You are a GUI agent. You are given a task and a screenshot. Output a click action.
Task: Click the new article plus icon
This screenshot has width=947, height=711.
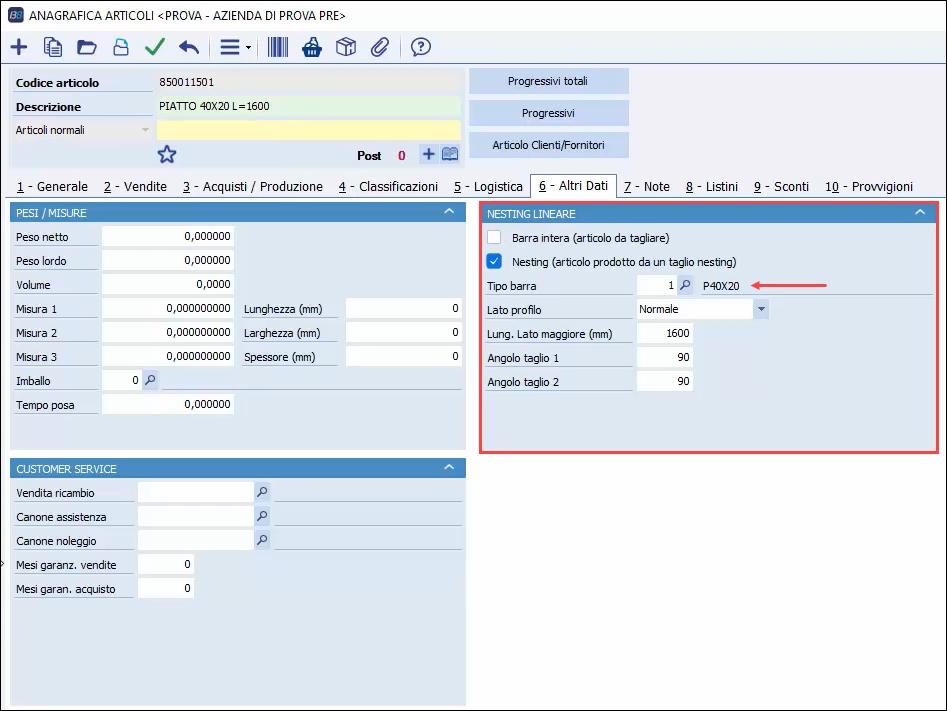click(19, 47)
